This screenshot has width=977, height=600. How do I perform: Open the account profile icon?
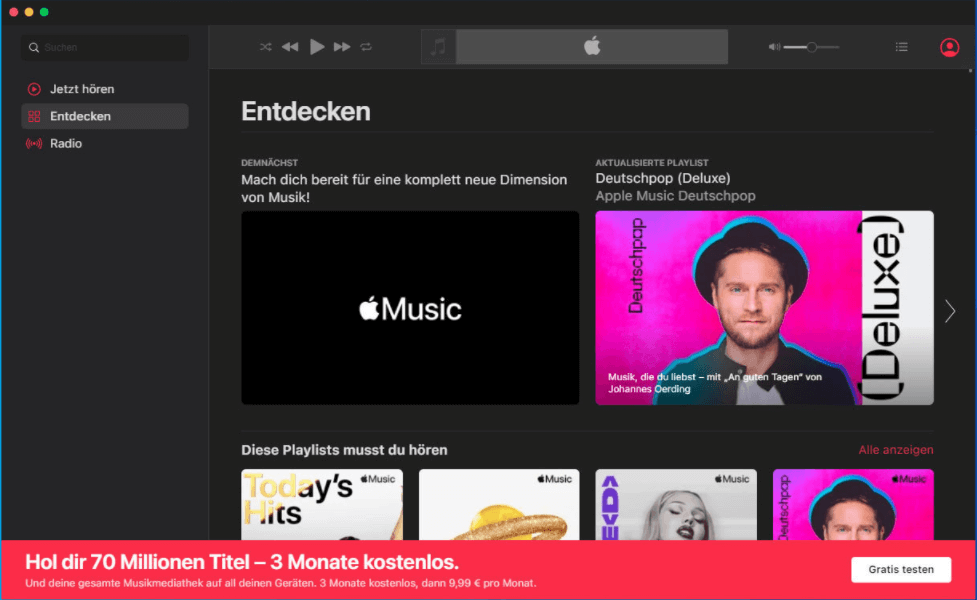[949, 47]
